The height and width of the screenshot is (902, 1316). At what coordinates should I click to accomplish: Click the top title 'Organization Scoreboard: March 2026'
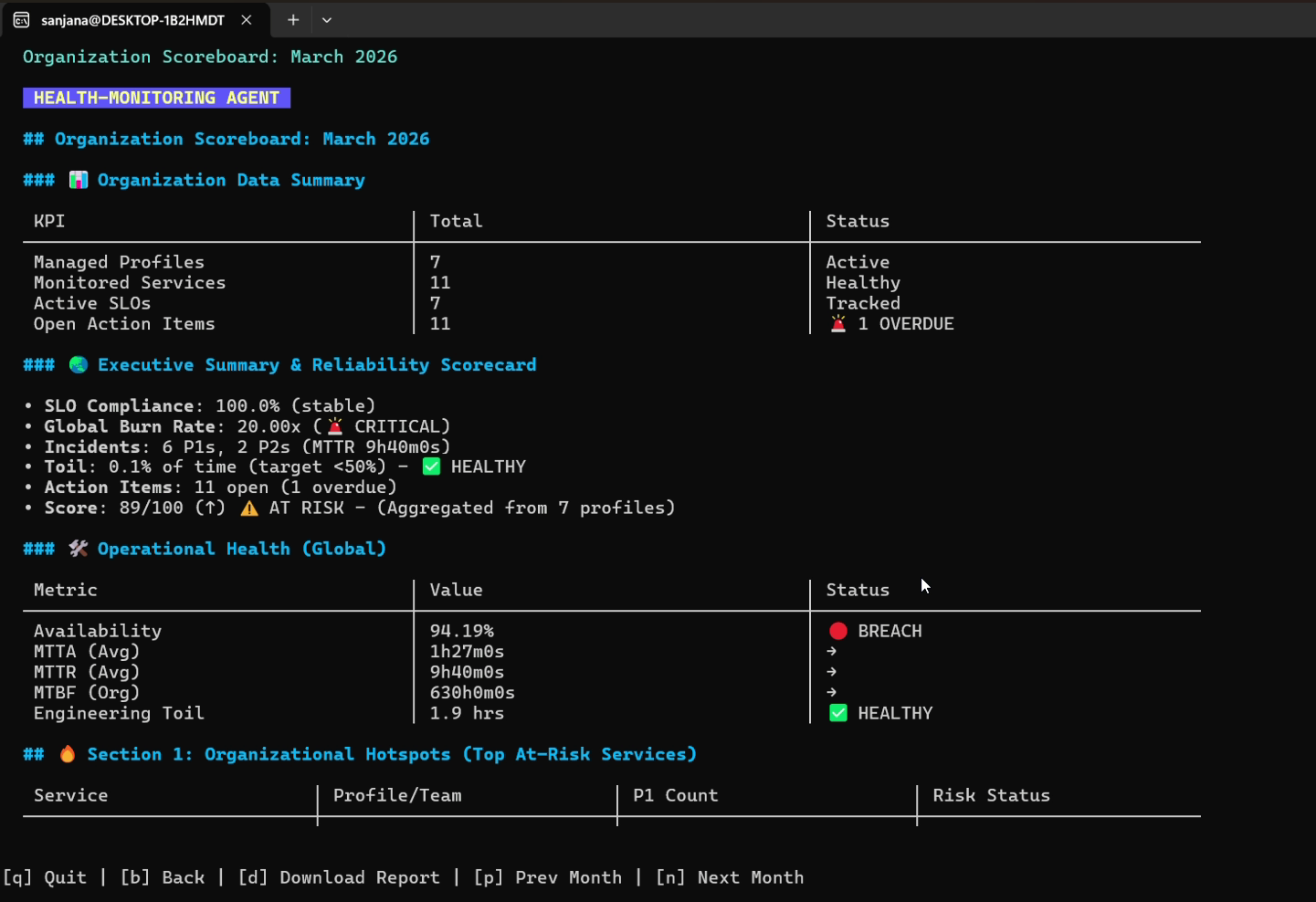(x=210, y=57)
